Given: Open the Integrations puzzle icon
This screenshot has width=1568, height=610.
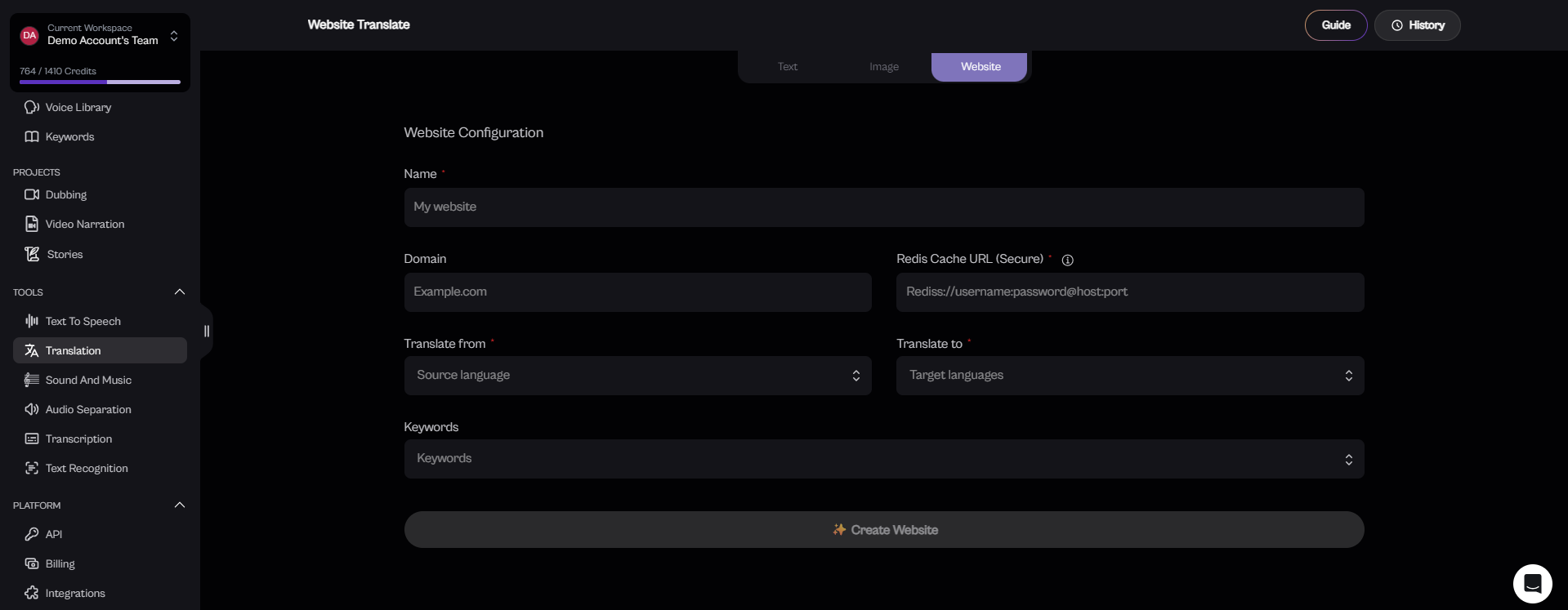Looking at the screenshot, I should [32, 593].
